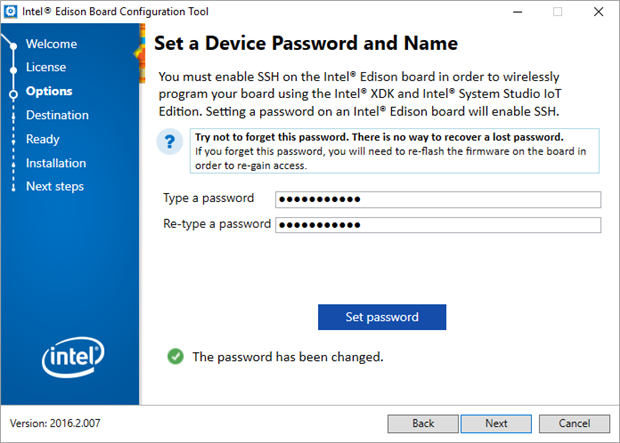Click the app icon in title bar
The image size is (620, 443).
pyautogui.click(x=12, y=12)
